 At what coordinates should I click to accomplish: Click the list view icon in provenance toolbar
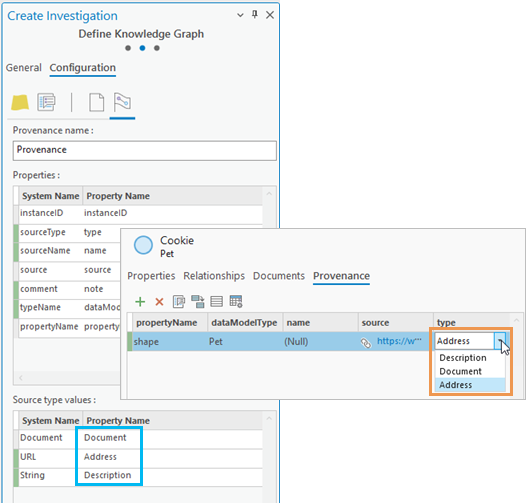coord(216,301)
